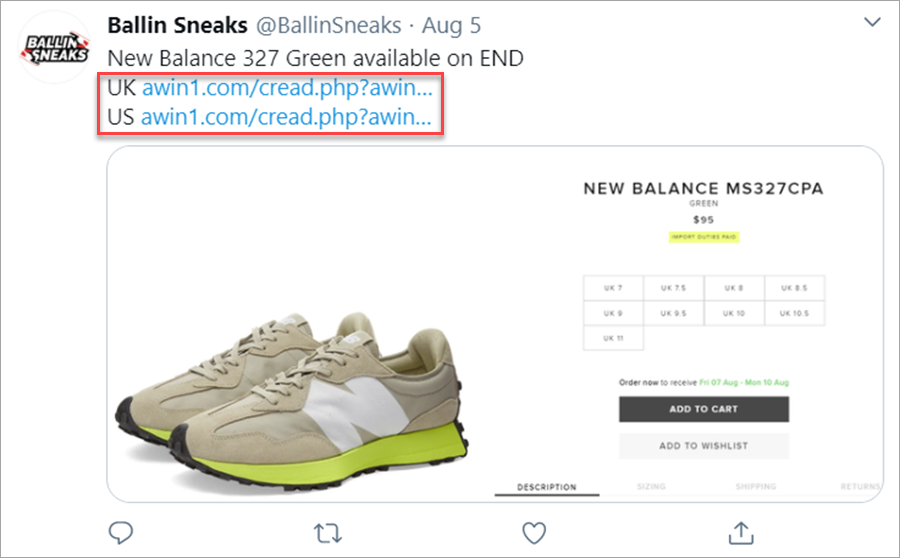Screen dimensions: 900x558
Task: Open the share tweet icon
Action: click(x=741, y=531)
